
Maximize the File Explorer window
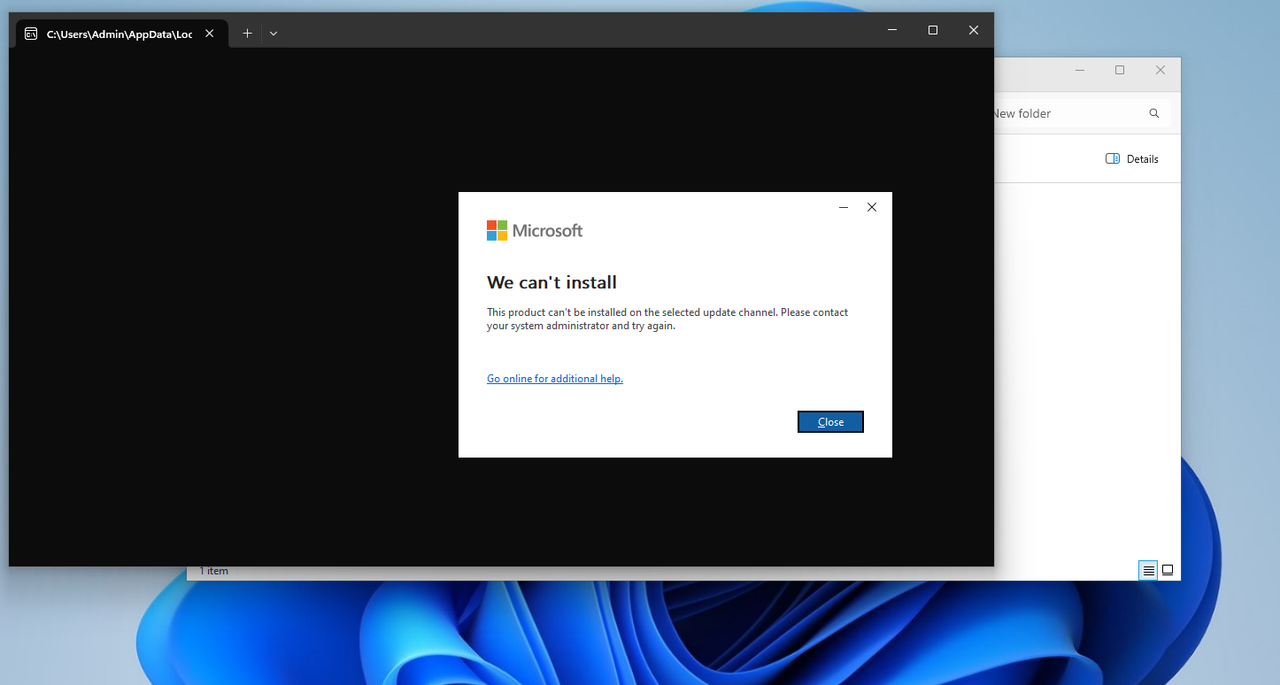pos(1120,70)
